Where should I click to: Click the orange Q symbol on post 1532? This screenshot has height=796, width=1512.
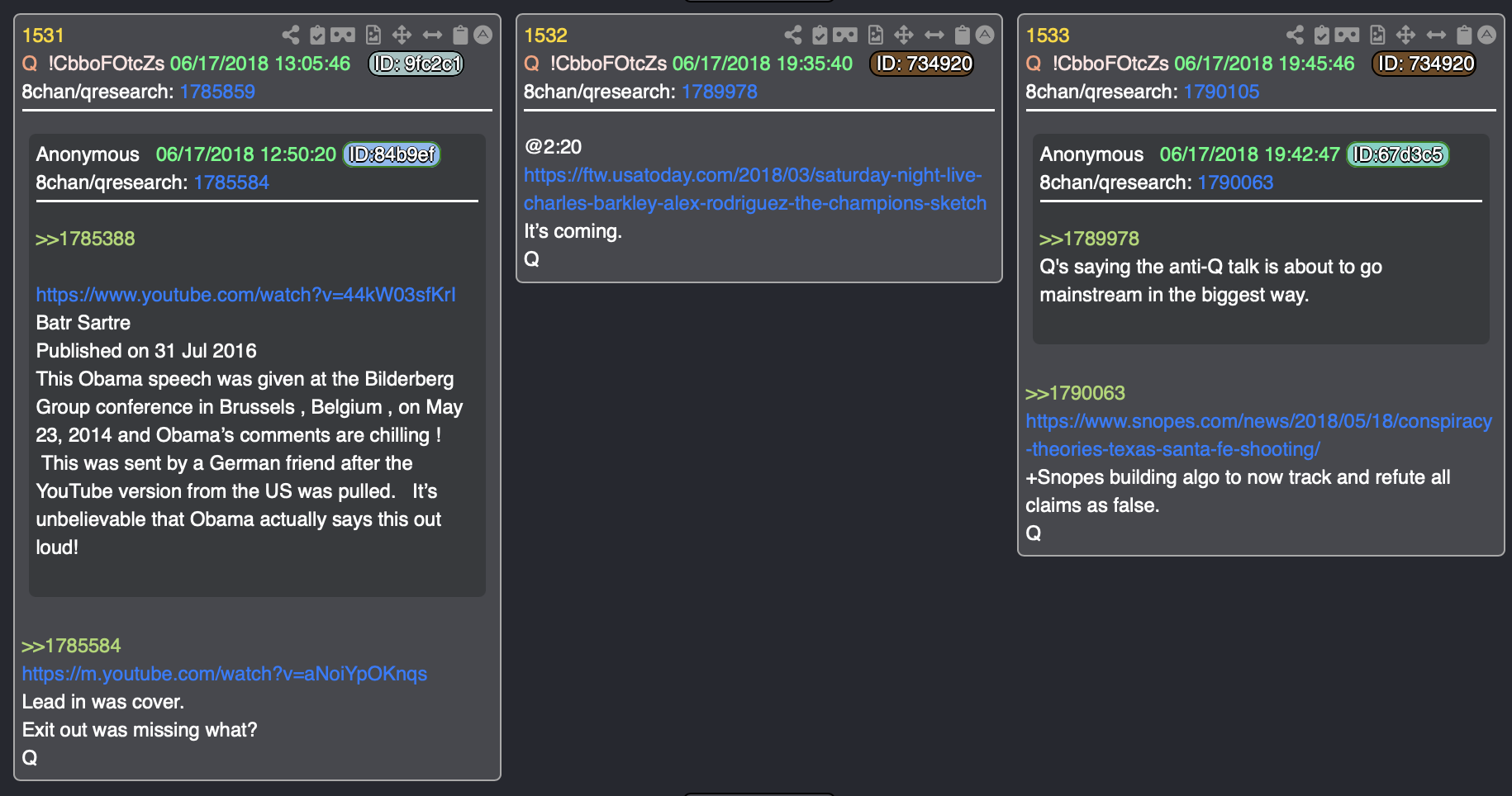pos(532,64)
